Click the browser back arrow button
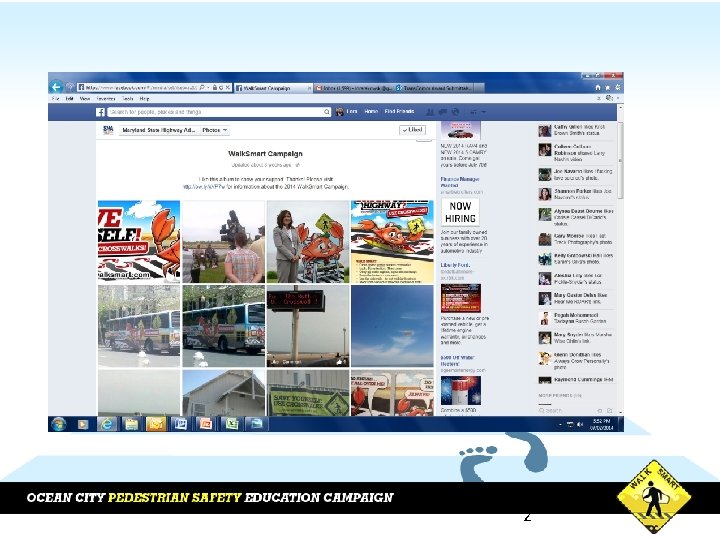The height and width of the screenshot is (540, 720). point(56,87)
